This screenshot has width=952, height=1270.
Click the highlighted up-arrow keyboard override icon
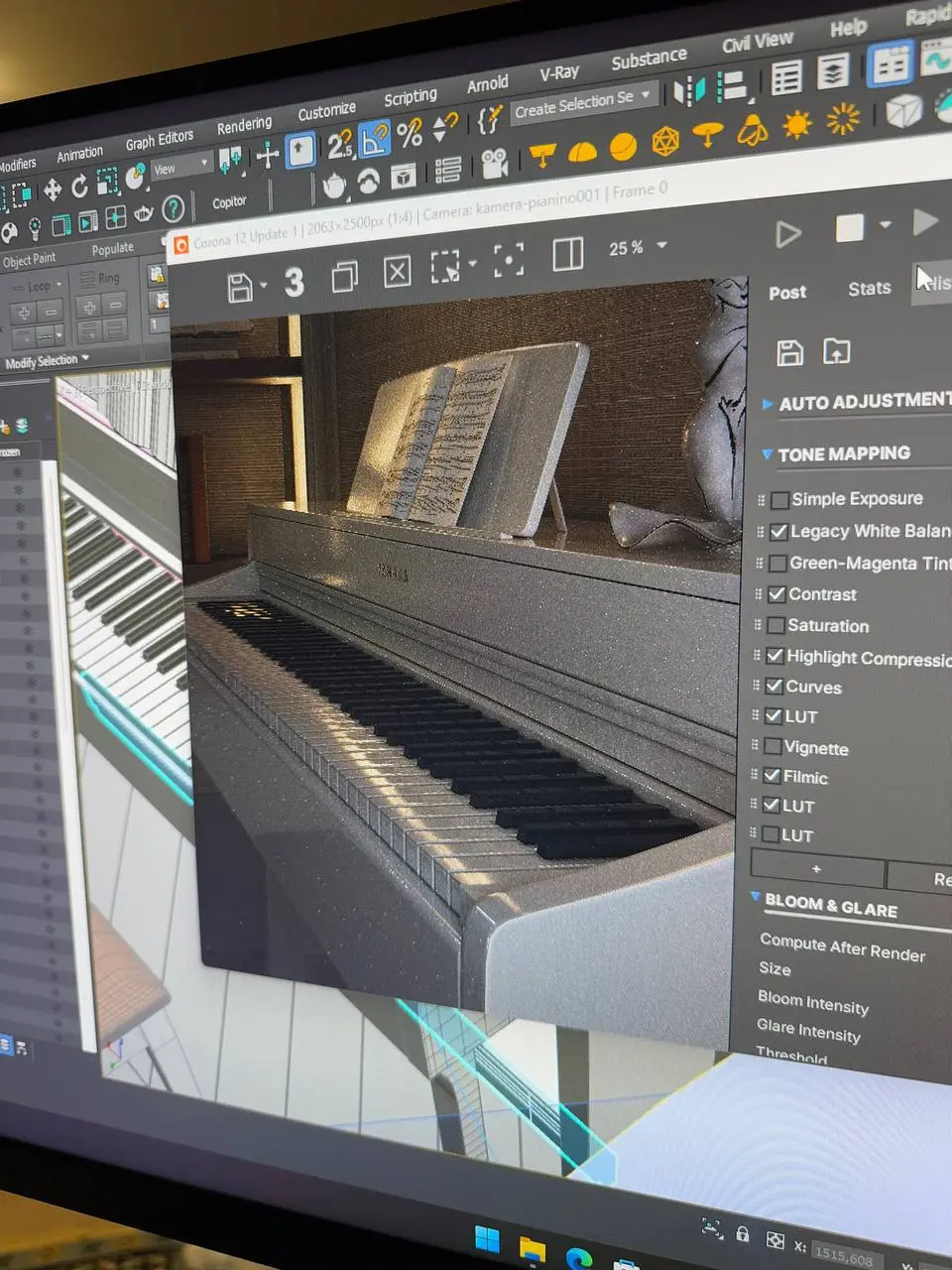[300, 151]
